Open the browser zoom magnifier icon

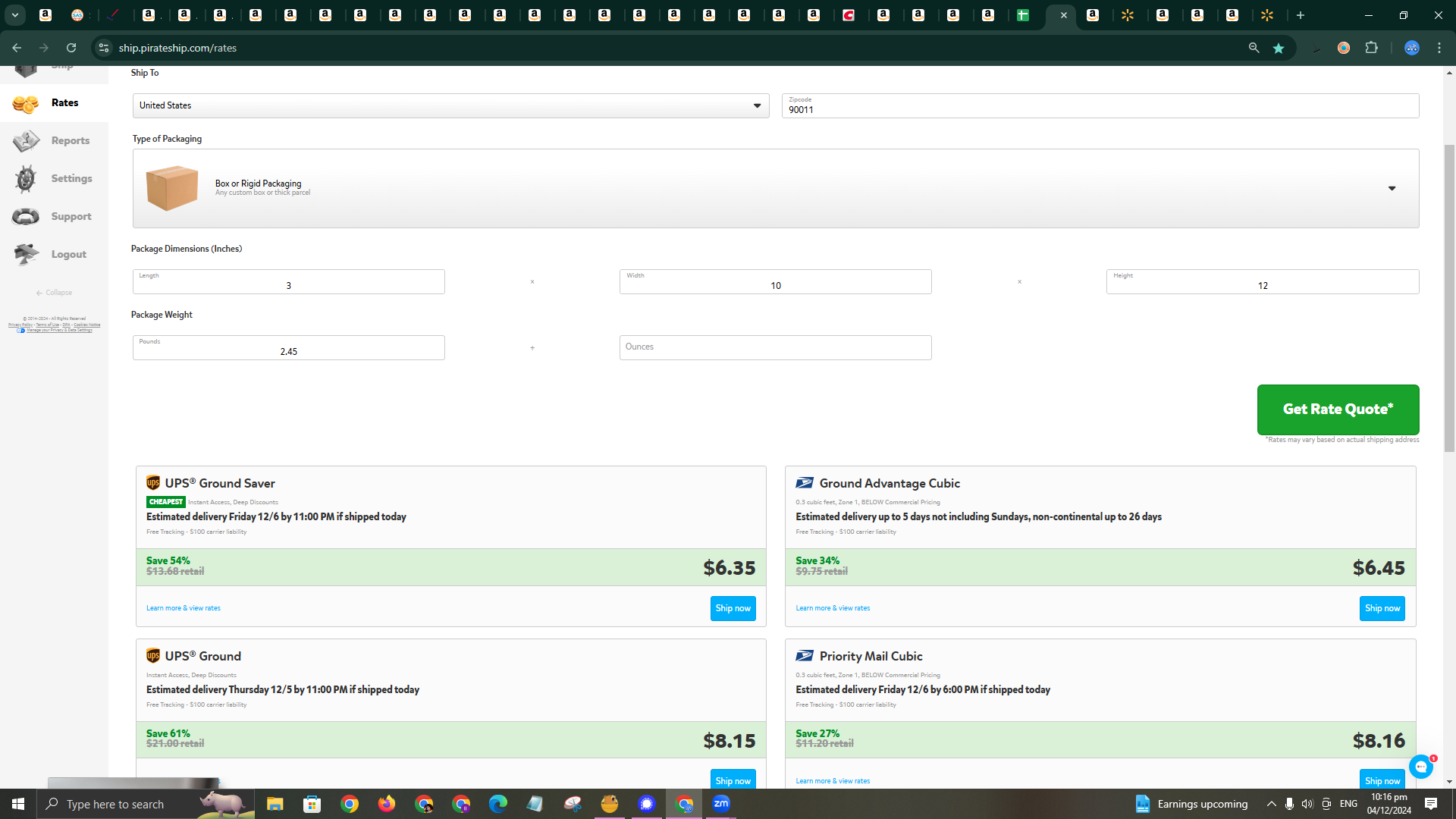pyautogui.click(x=1254, y=48)
